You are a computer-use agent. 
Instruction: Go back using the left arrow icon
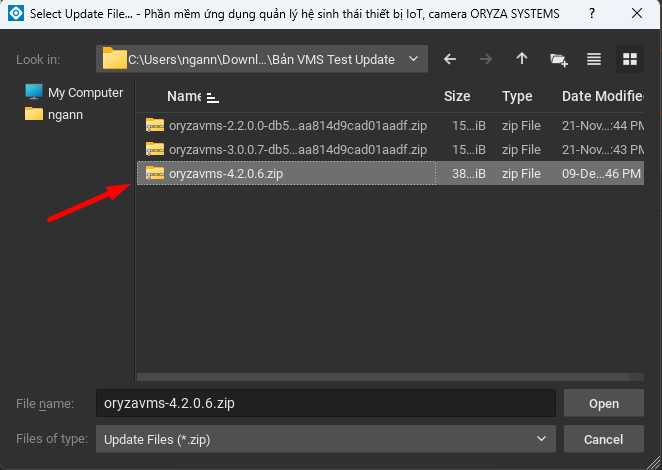point(450,59)
